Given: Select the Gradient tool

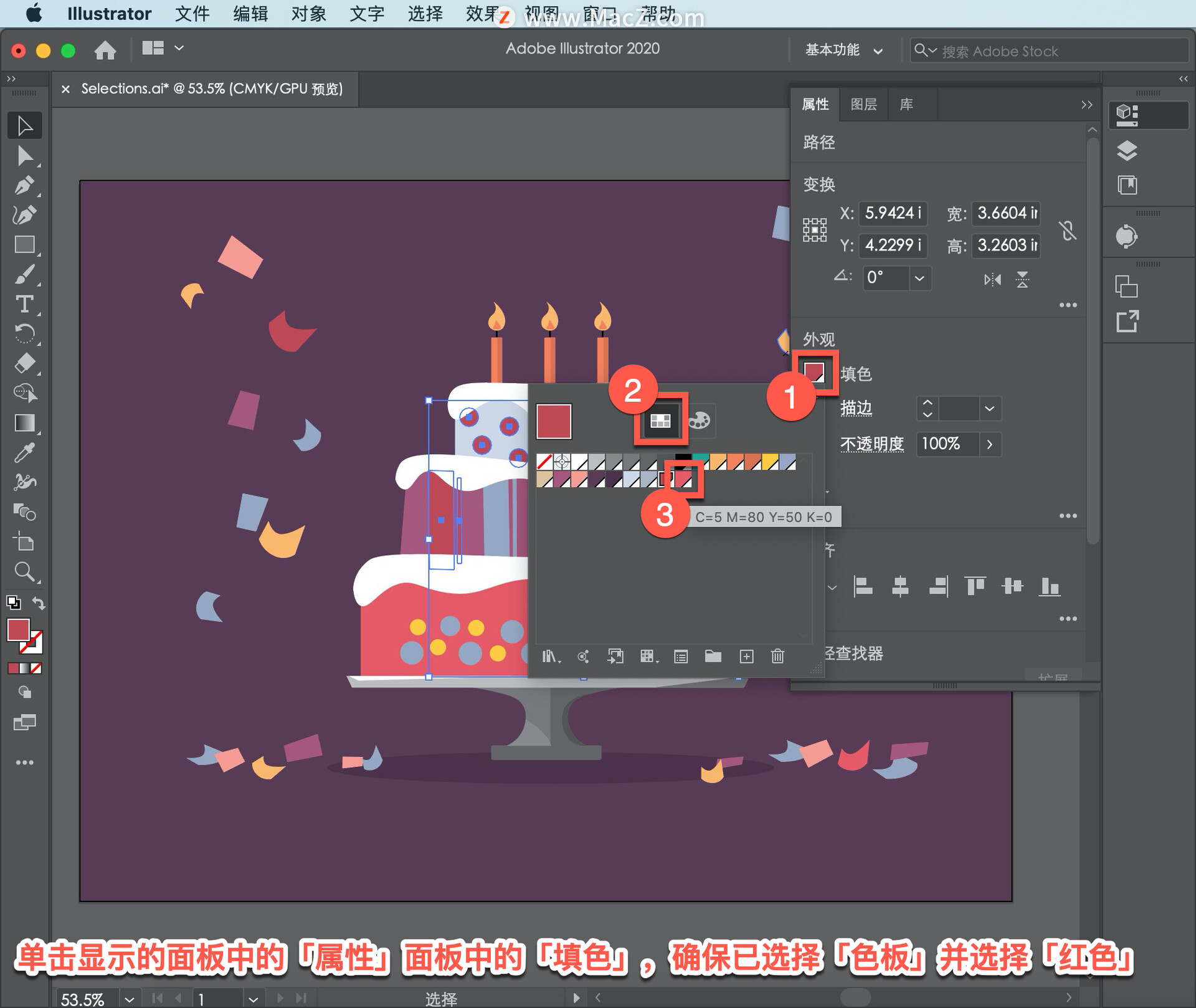Looking at the screenshot, I should 25,423.
